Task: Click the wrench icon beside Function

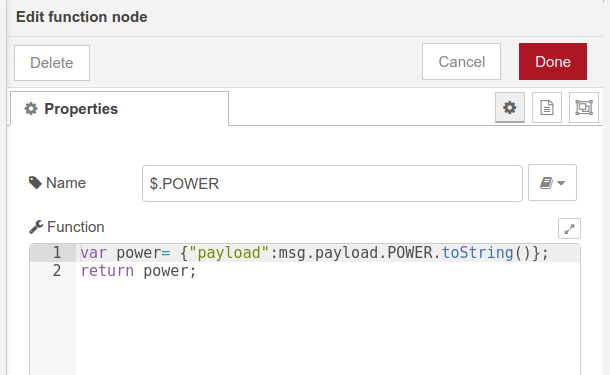Action: point(36,227)
